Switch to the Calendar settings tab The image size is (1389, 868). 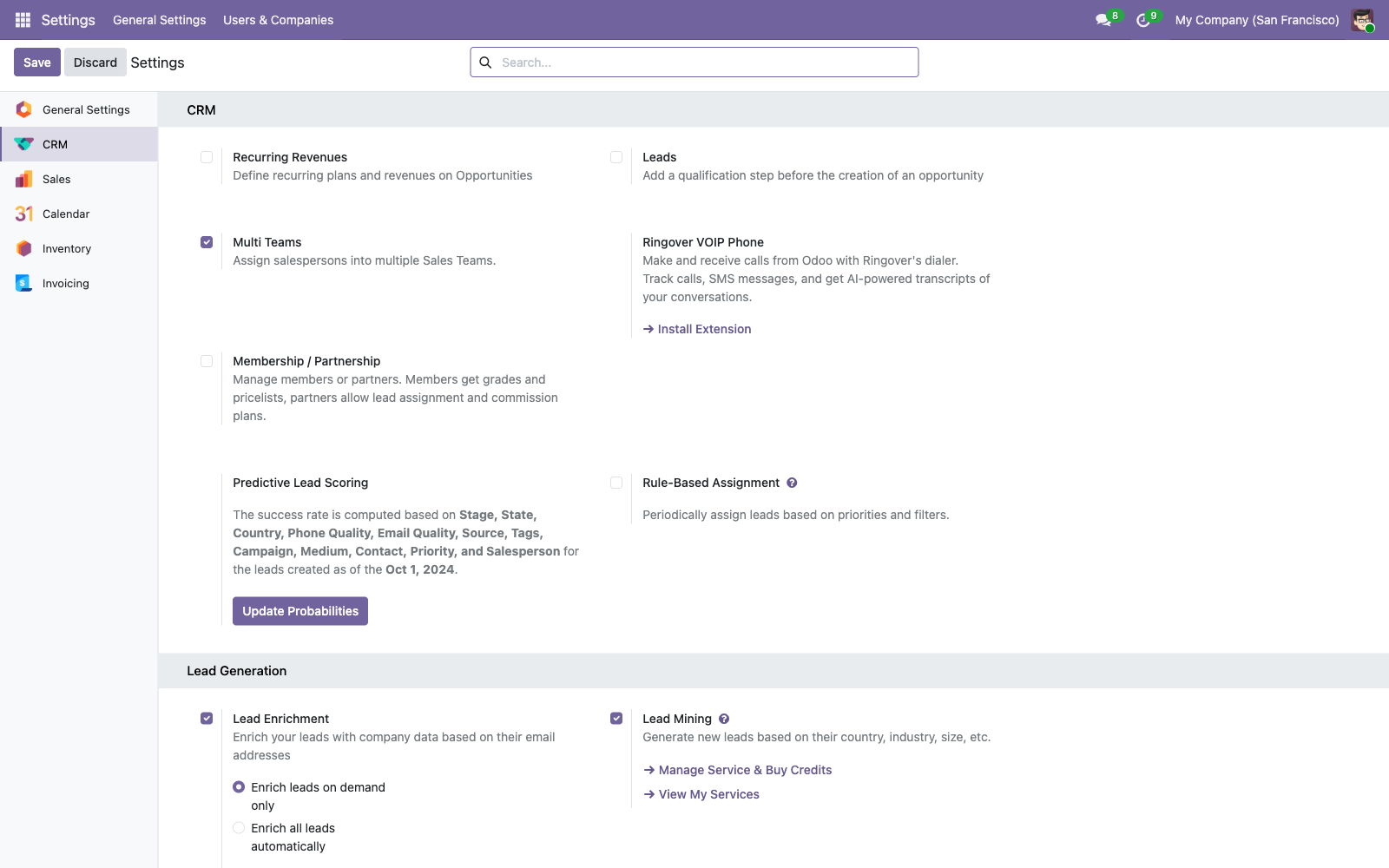tap(79, 214)
